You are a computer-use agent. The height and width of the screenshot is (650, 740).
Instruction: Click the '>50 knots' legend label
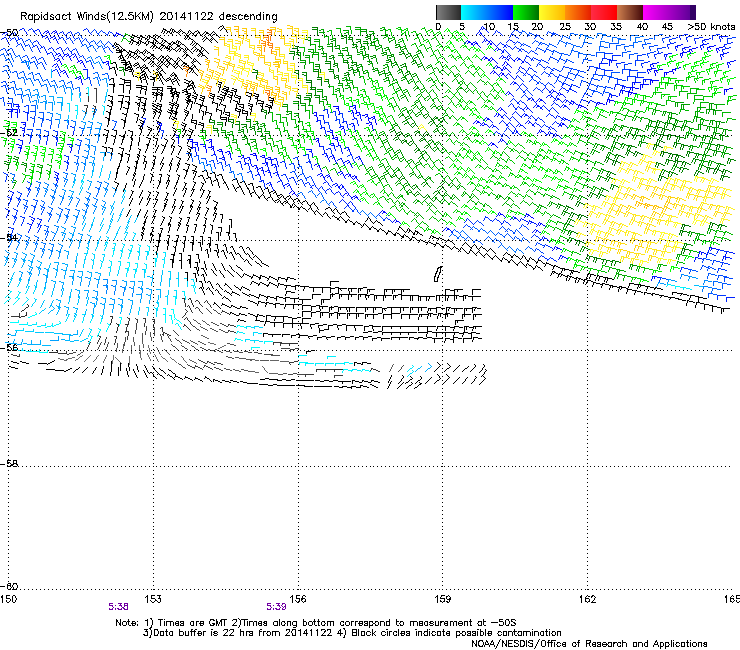(x=711, y=27)
